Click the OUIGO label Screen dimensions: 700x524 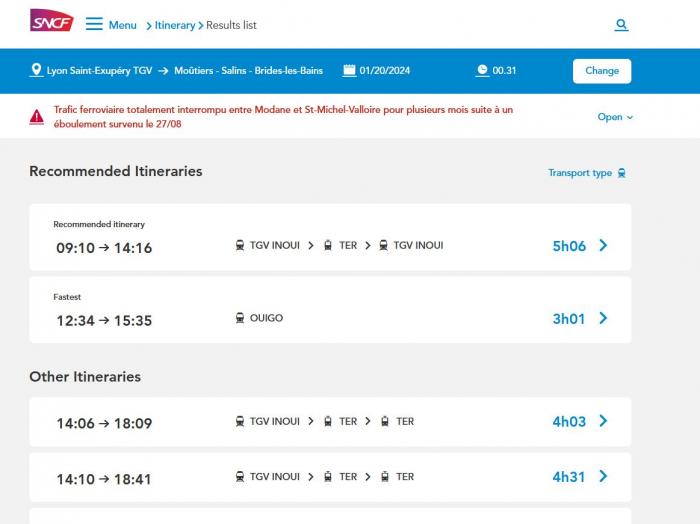267,318
